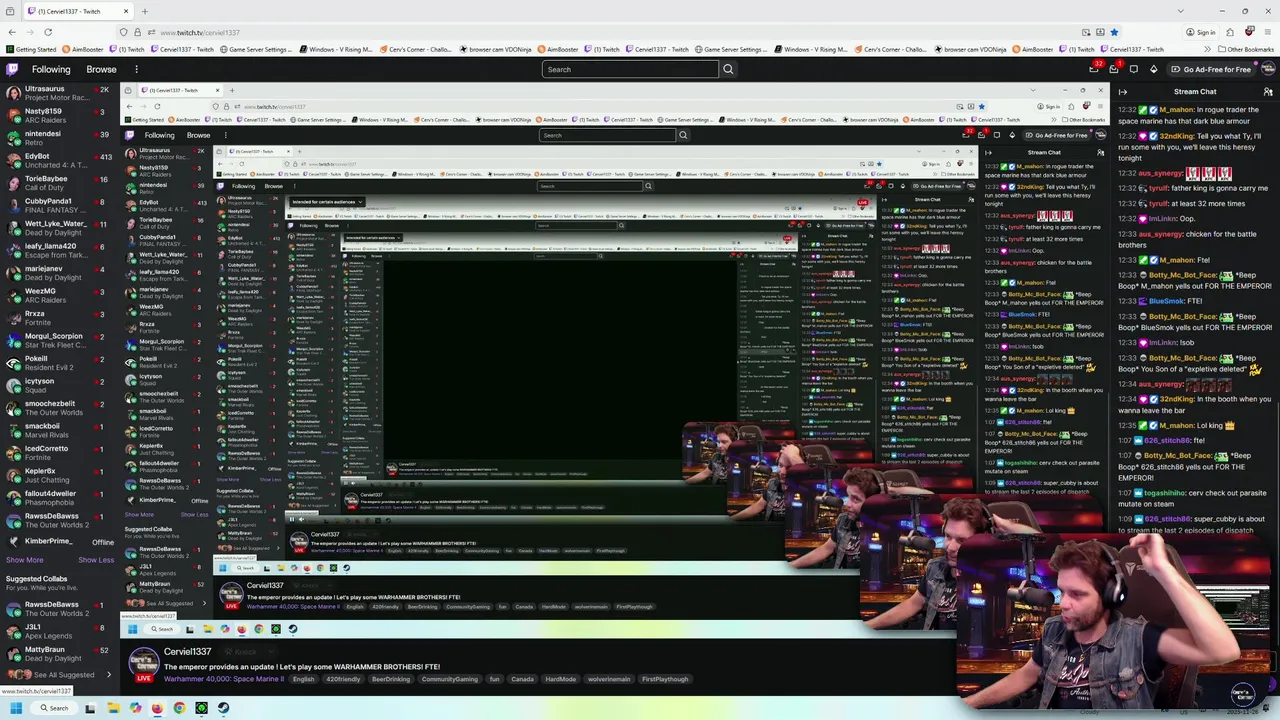
Task: Open the Other Bookmarks folder
Action: click(x=1246, y=49)
